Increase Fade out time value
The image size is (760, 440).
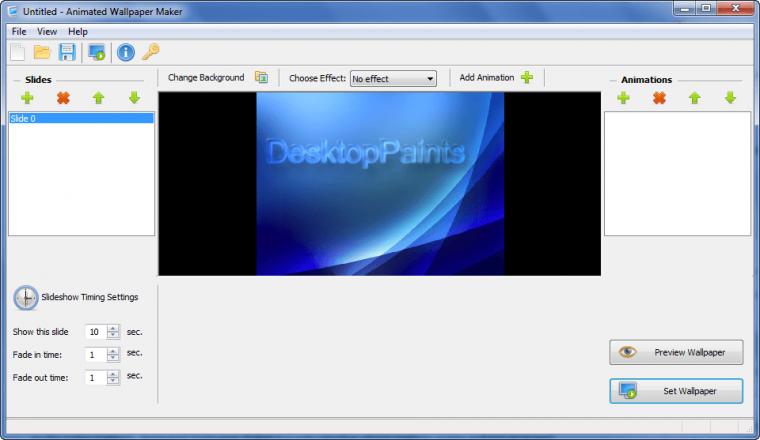tap(113, 374)
